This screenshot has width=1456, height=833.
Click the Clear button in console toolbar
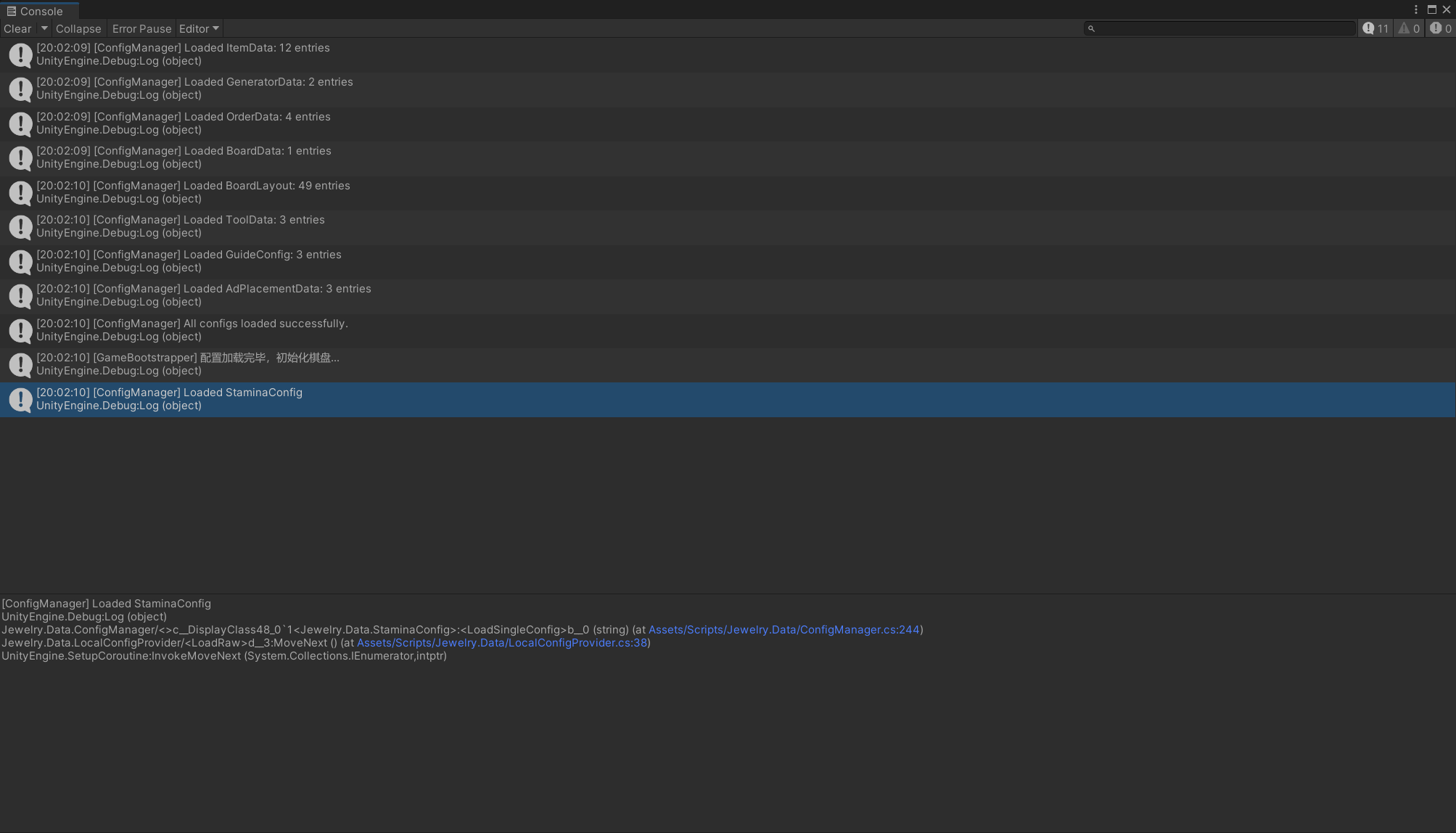[17, 29]
